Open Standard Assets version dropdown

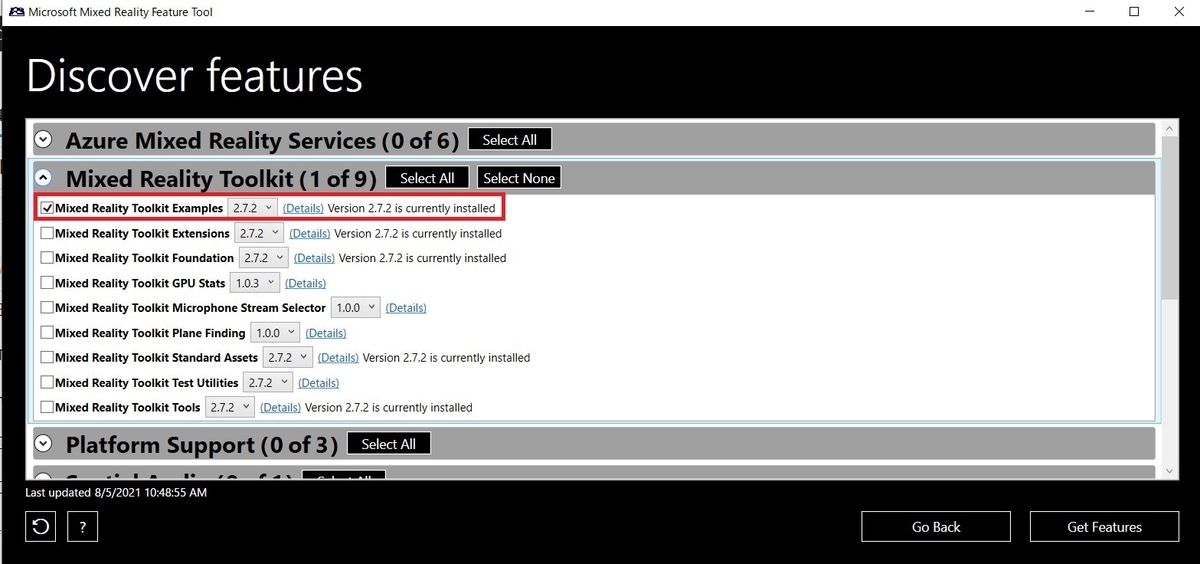tap(287, 357)
